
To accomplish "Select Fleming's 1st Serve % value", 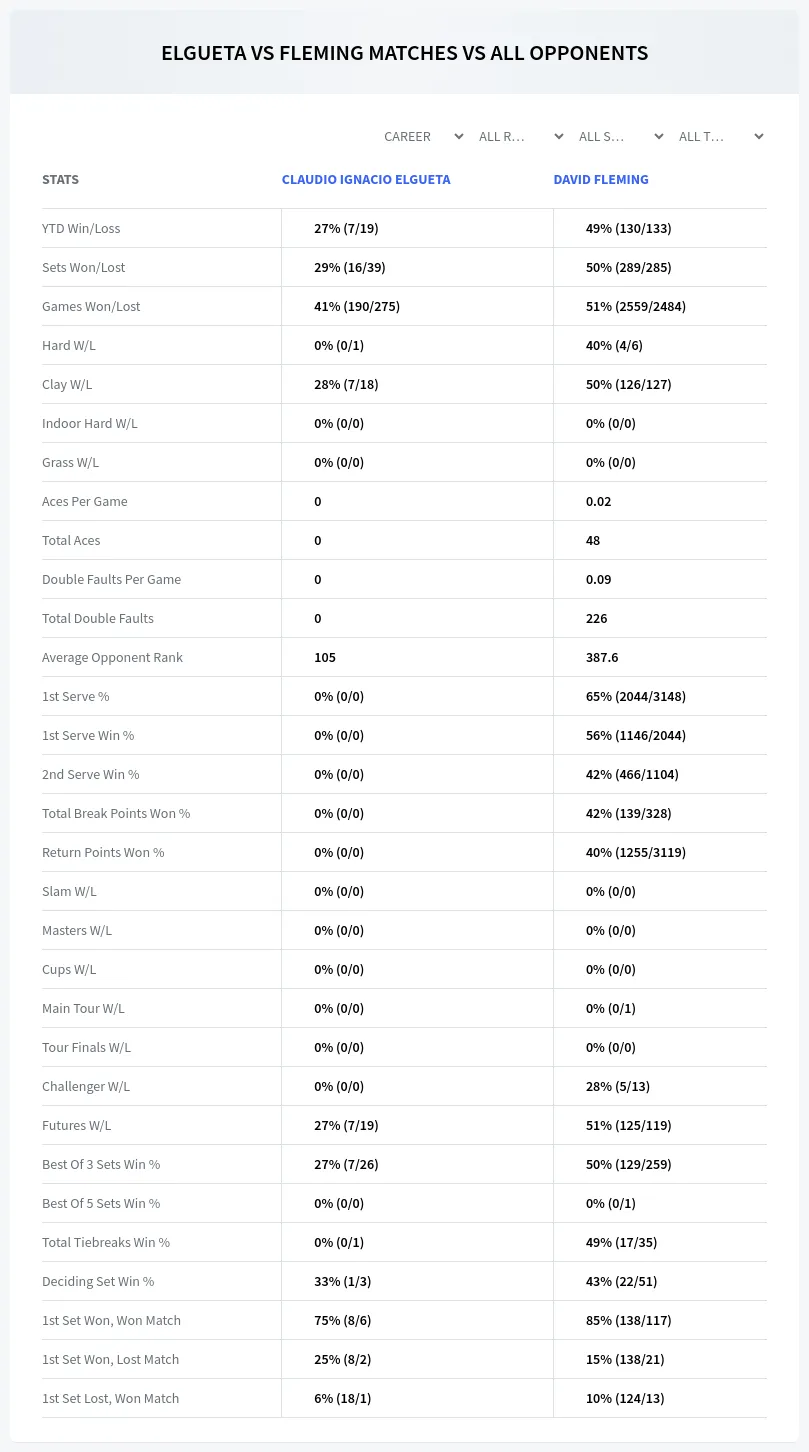I will coord(636,696).
